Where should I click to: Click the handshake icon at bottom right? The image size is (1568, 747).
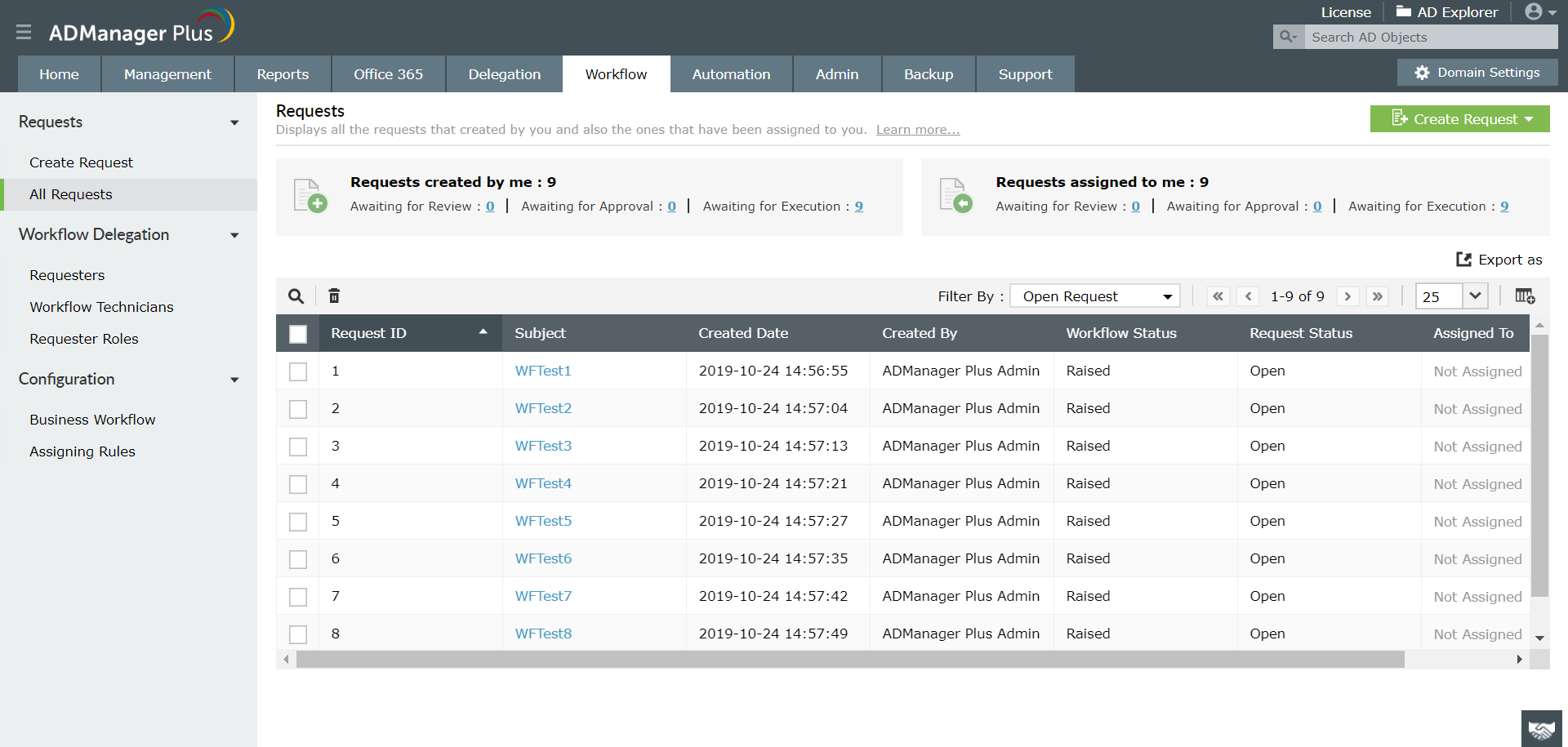(1541, 729)
